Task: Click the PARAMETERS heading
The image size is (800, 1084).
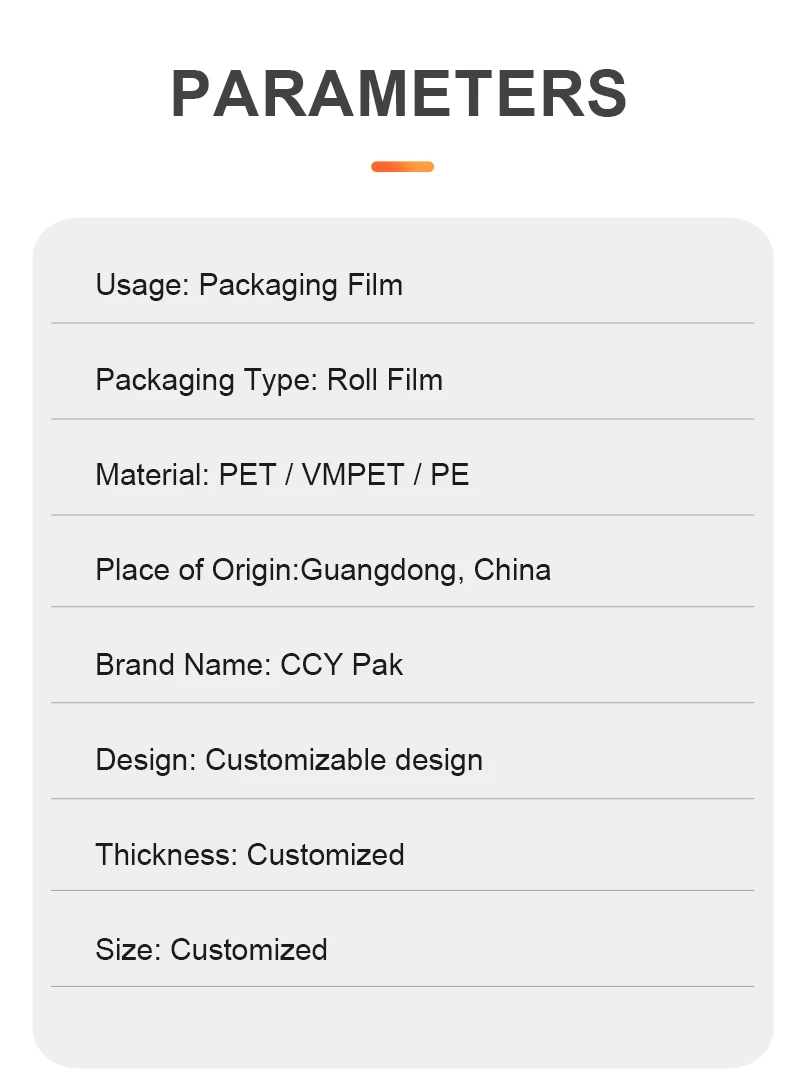Action: coord(399,94)
